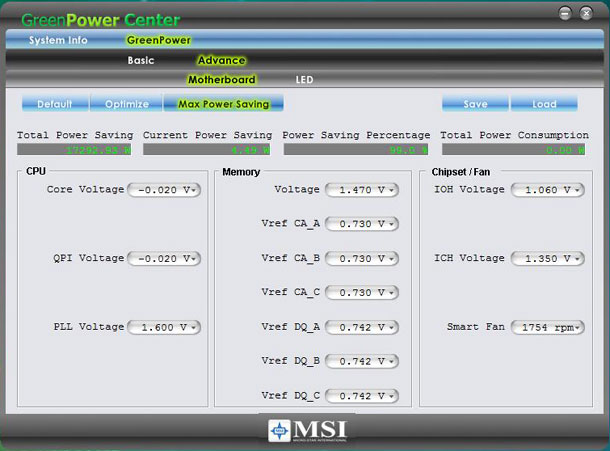Click the Chipset / Fan group label
This screenshot has width=610, height=451.
[x=461, y=172]
